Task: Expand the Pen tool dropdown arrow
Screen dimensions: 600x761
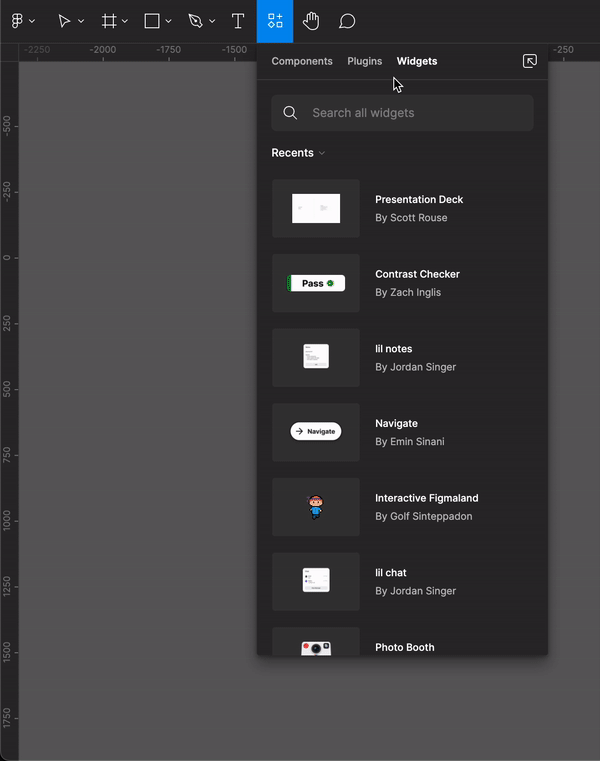Action: coord(212,21)
